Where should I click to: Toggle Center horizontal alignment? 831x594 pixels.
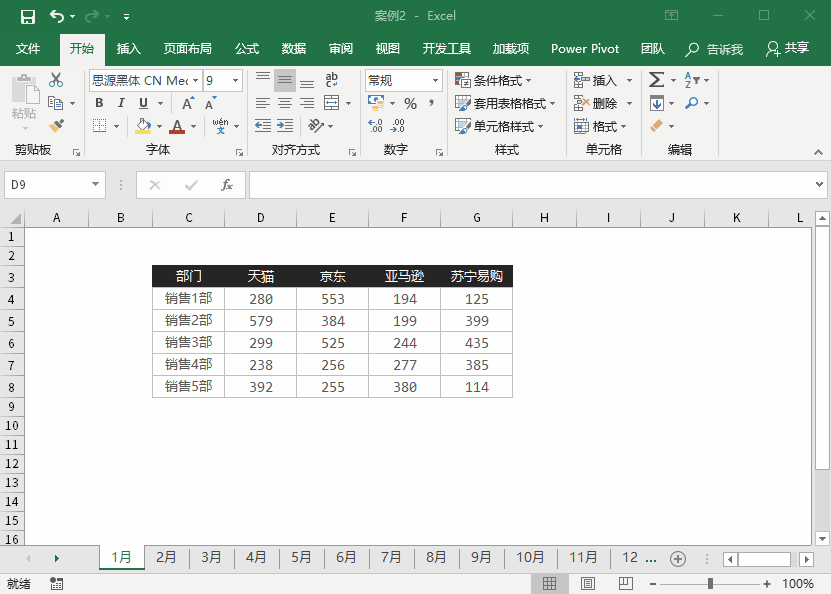285,103
